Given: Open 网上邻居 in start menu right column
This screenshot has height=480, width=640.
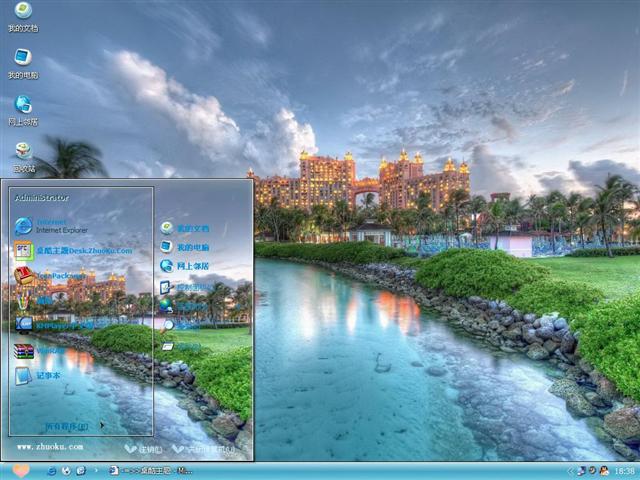Looking at the screenshot, I should [x=184, y=266].
